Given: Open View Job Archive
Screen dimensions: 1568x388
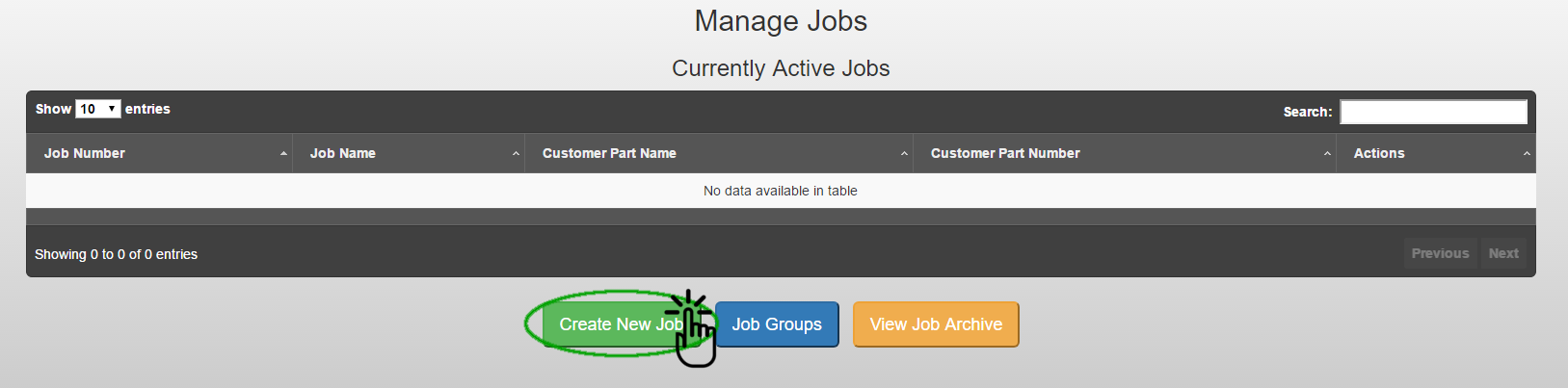Looking at the screenshot, I should click(936, 324).
